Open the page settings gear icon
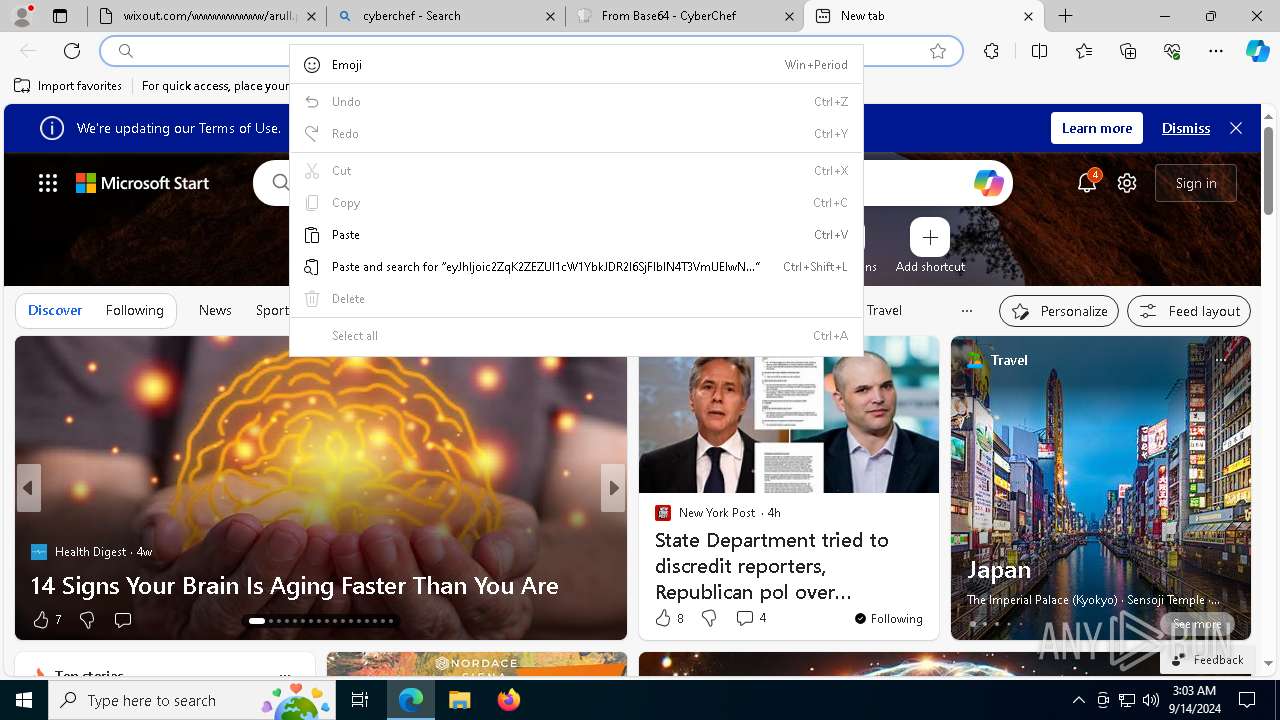The width and height of the screenshot is (1280, 720). (1127, 183)
